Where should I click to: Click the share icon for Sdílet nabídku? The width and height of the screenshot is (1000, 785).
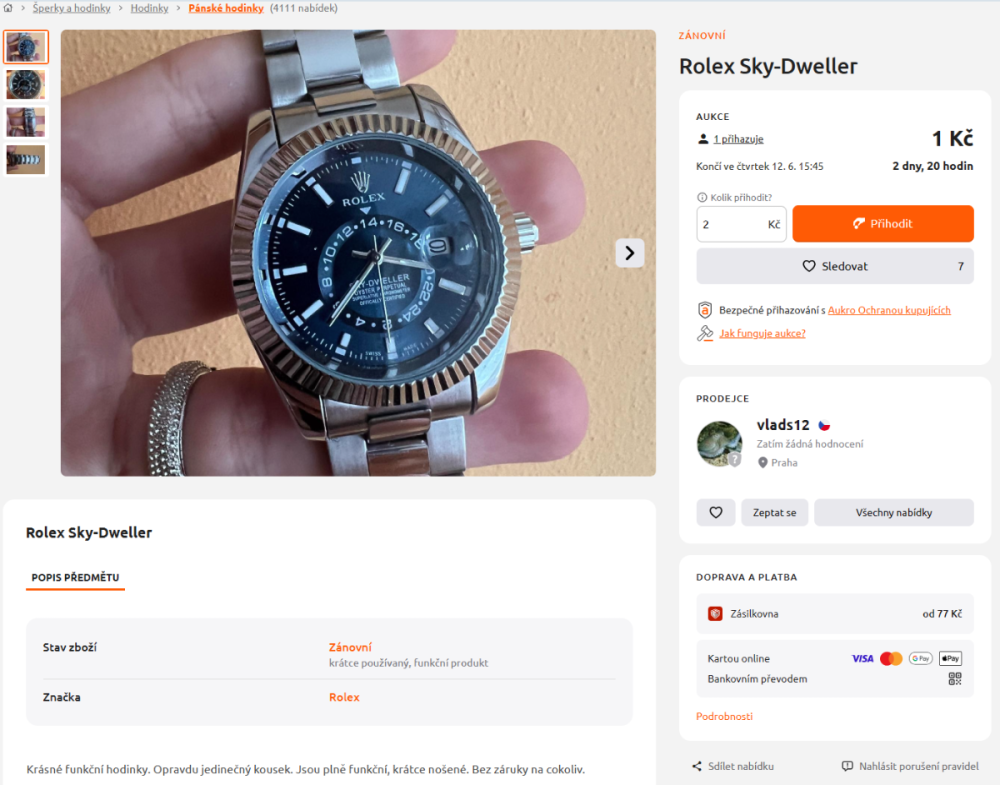tap(697, 767)
